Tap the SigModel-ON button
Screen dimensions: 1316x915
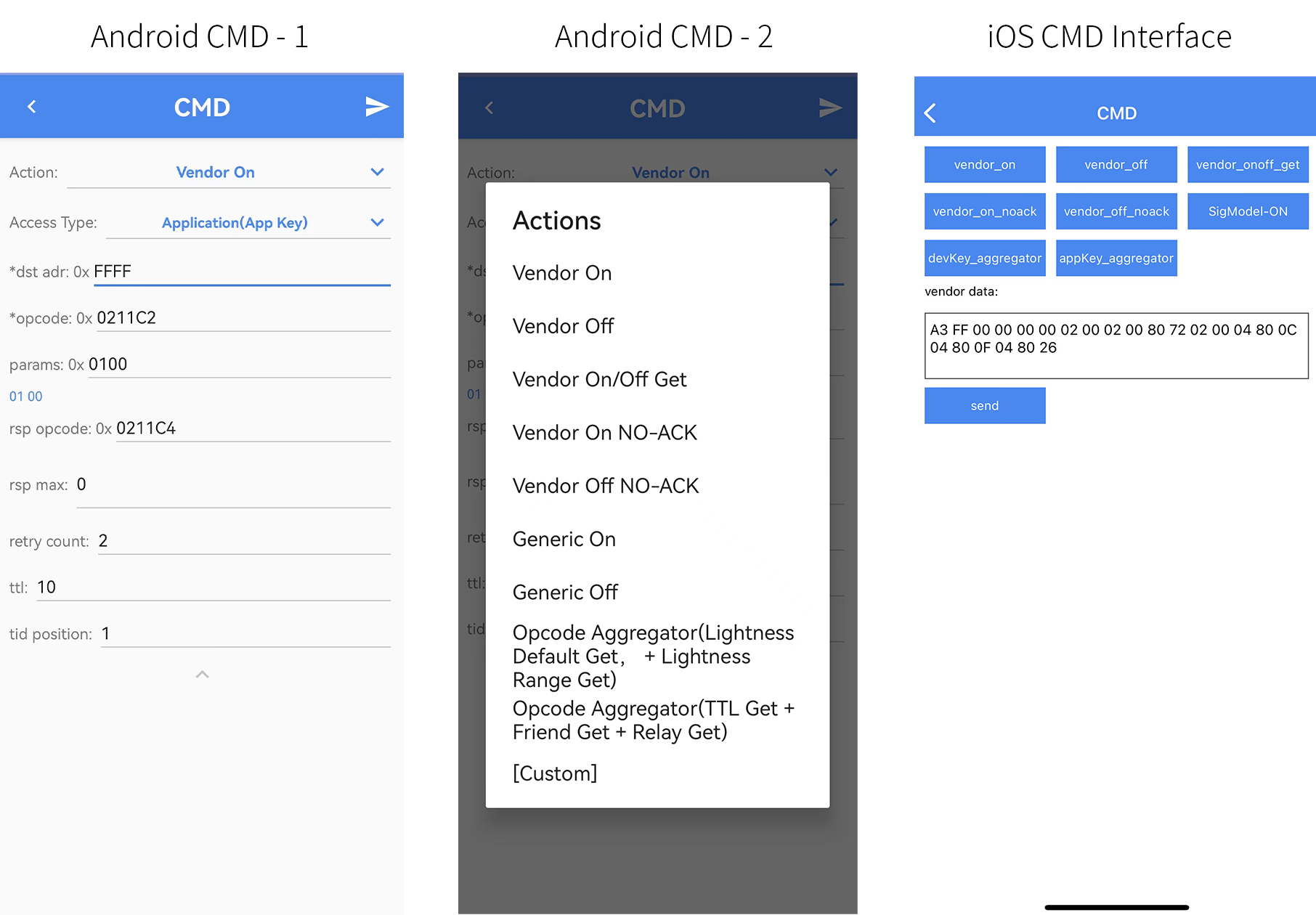pos(1248,211)
